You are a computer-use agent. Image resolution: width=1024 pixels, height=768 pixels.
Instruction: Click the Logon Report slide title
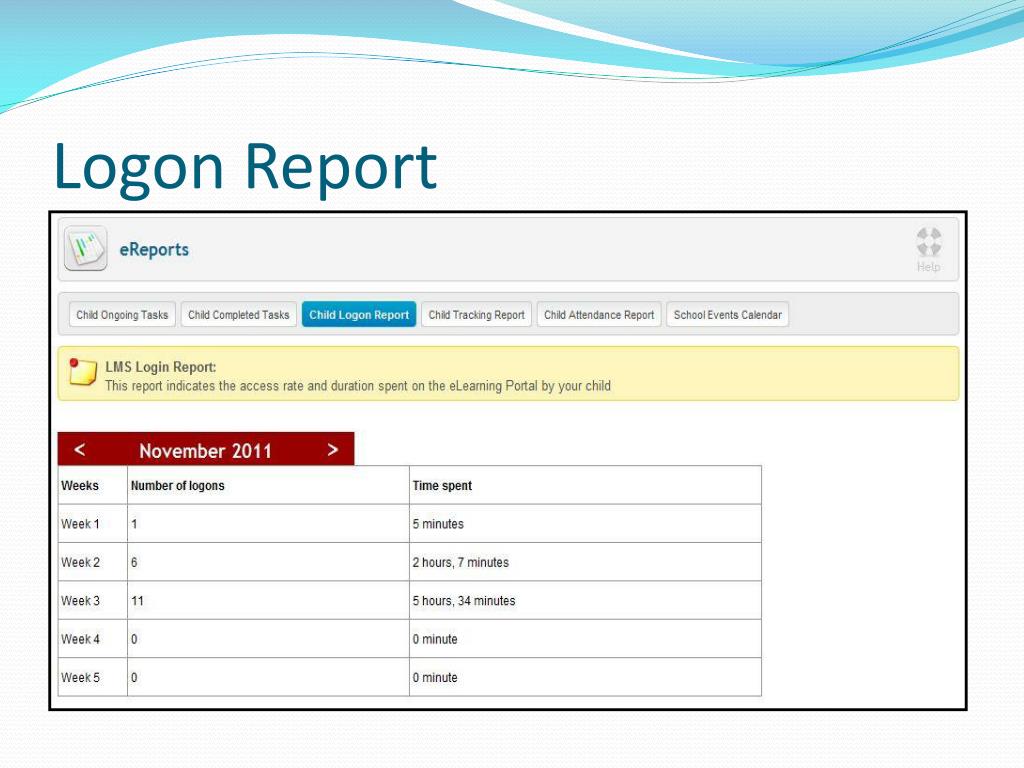[245, 168]
